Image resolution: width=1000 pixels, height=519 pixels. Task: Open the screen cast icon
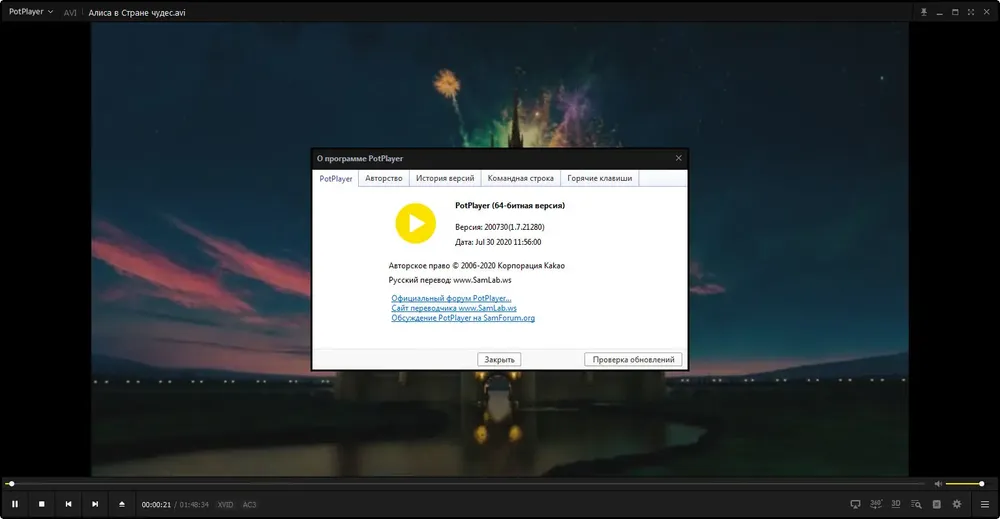pyautogui.click(x=855, y=504)
